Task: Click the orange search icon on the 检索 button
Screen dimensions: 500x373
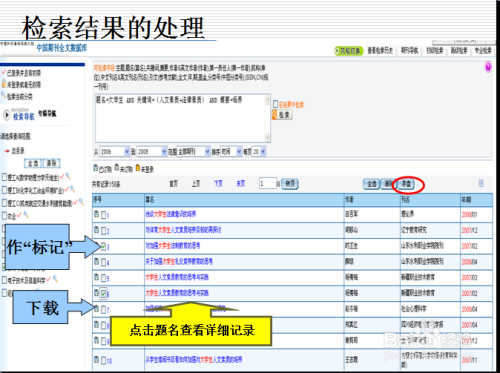Action: pos(275,115)
